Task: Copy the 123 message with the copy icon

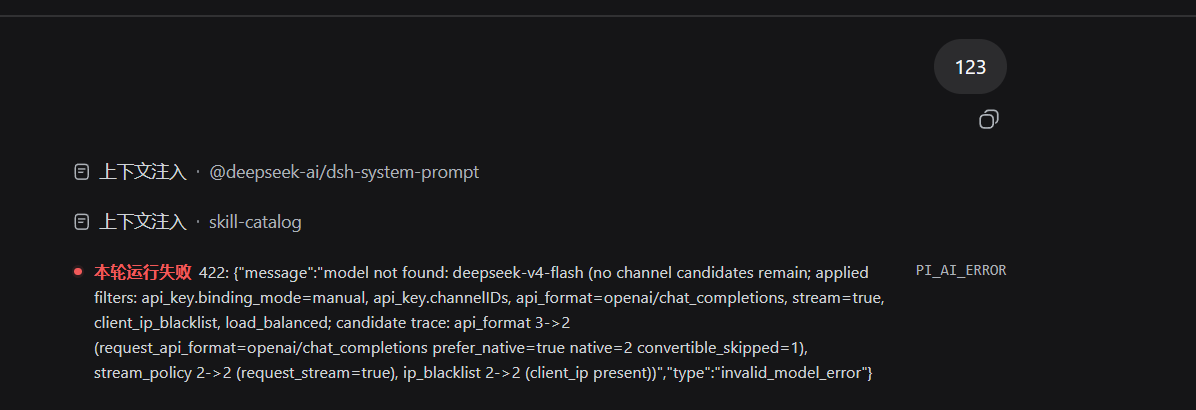Action: (989, 120)
